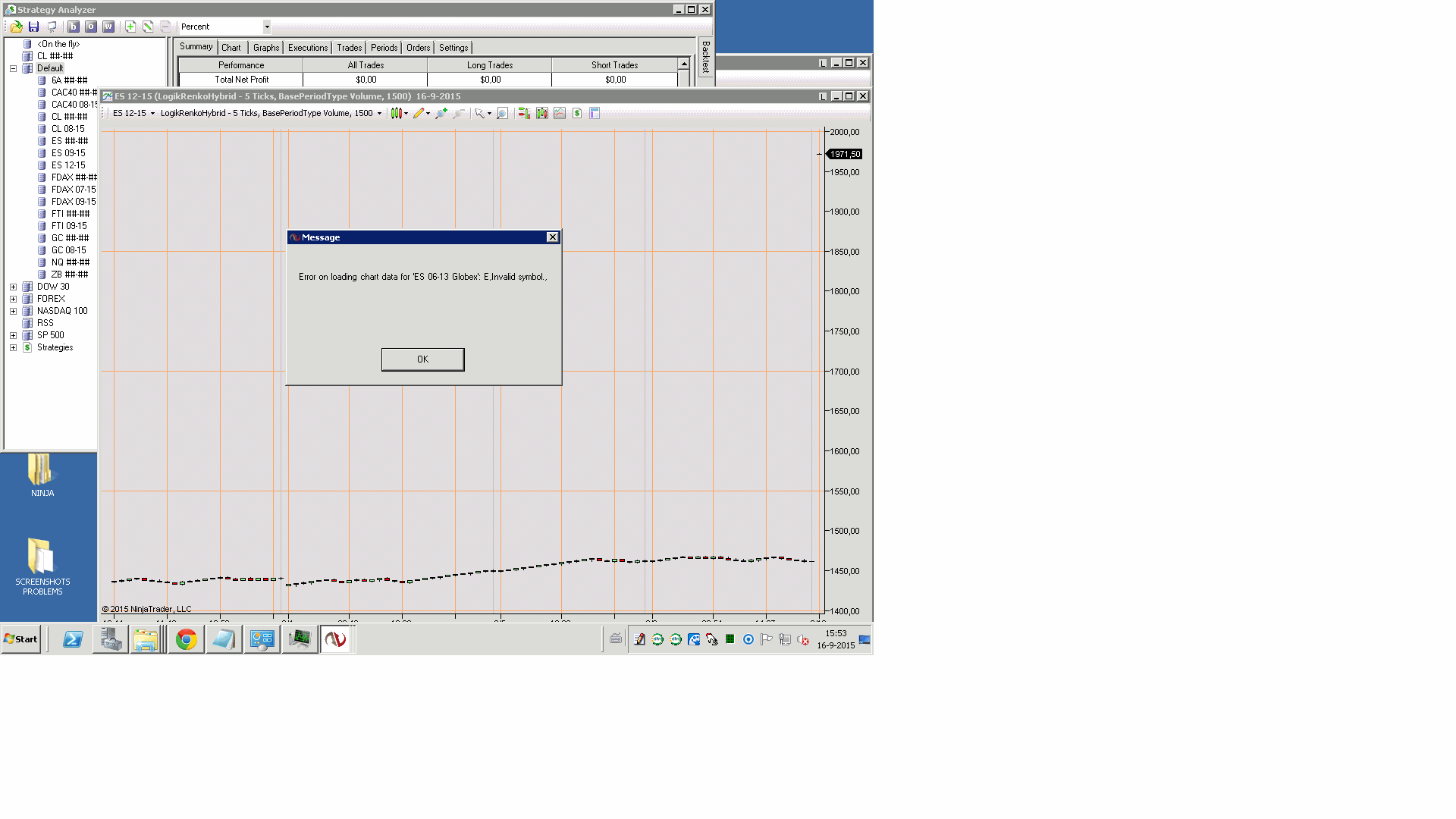Open Chrome from the taskbar

click(186, 639)
